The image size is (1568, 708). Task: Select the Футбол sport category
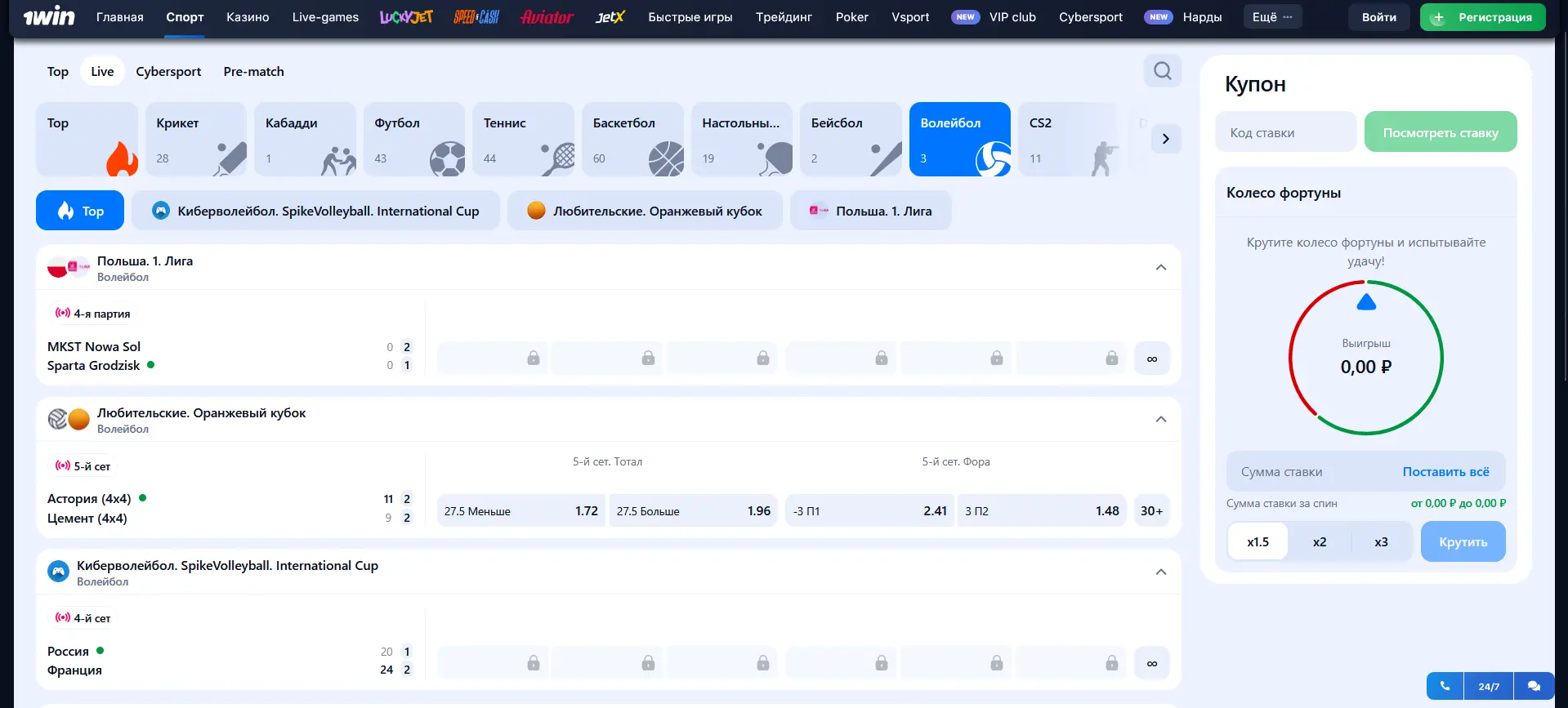(414, 139)
